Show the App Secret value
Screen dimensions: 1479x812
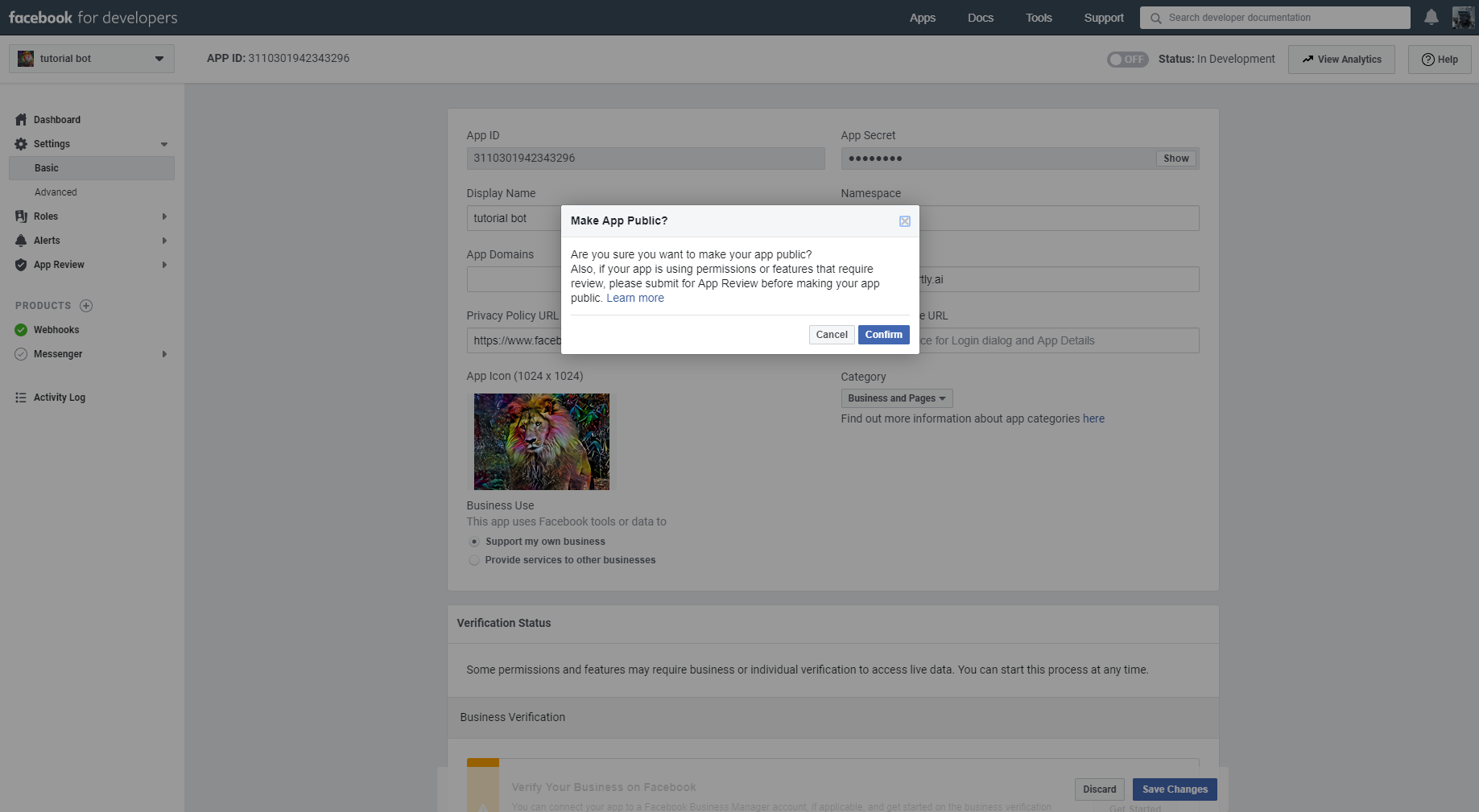[1176, 158]
